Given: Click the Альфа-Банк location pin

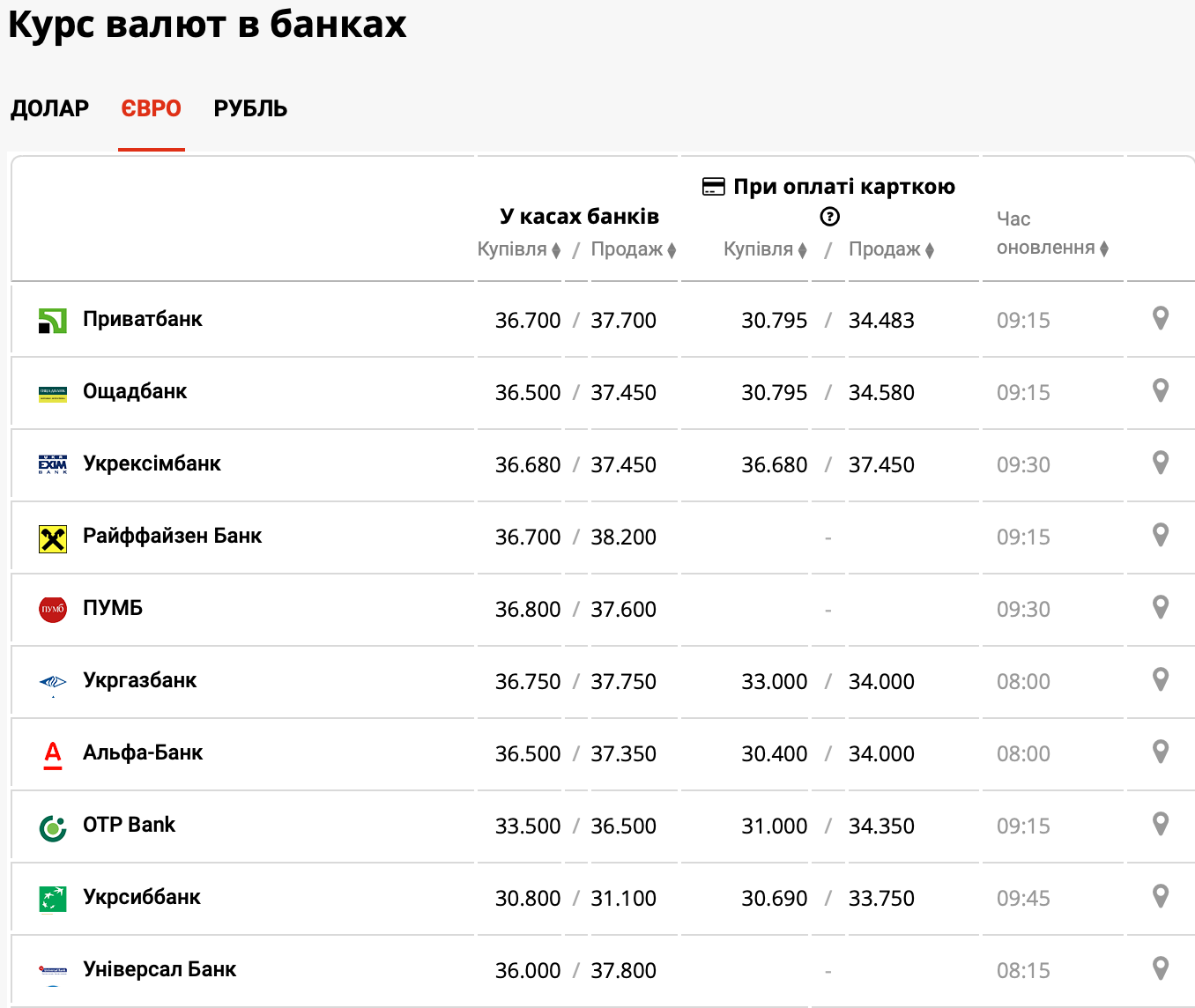Looking at the screenshot, I should [1161, 752].
